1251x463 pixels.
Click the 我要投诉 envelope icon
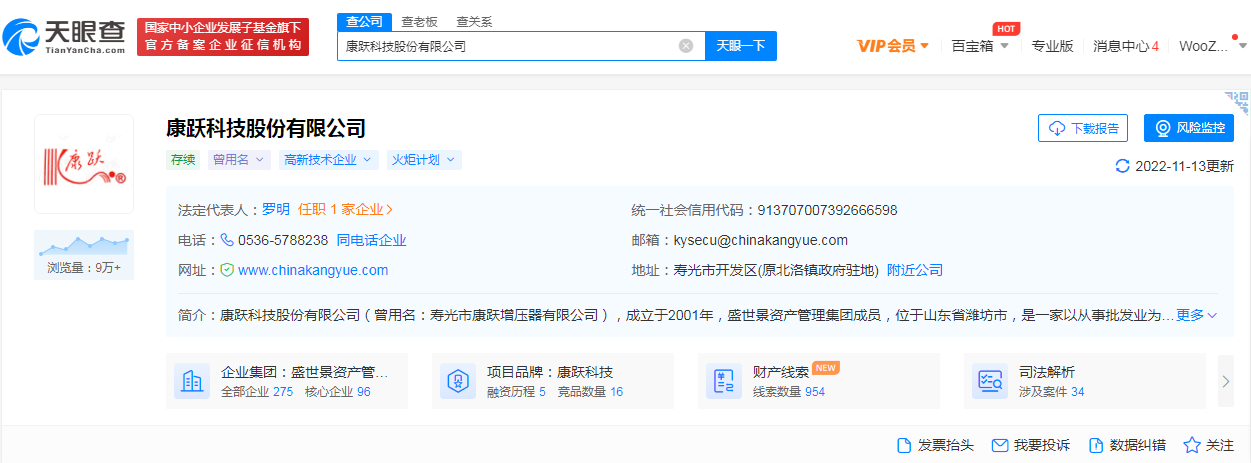coord(999,445)
